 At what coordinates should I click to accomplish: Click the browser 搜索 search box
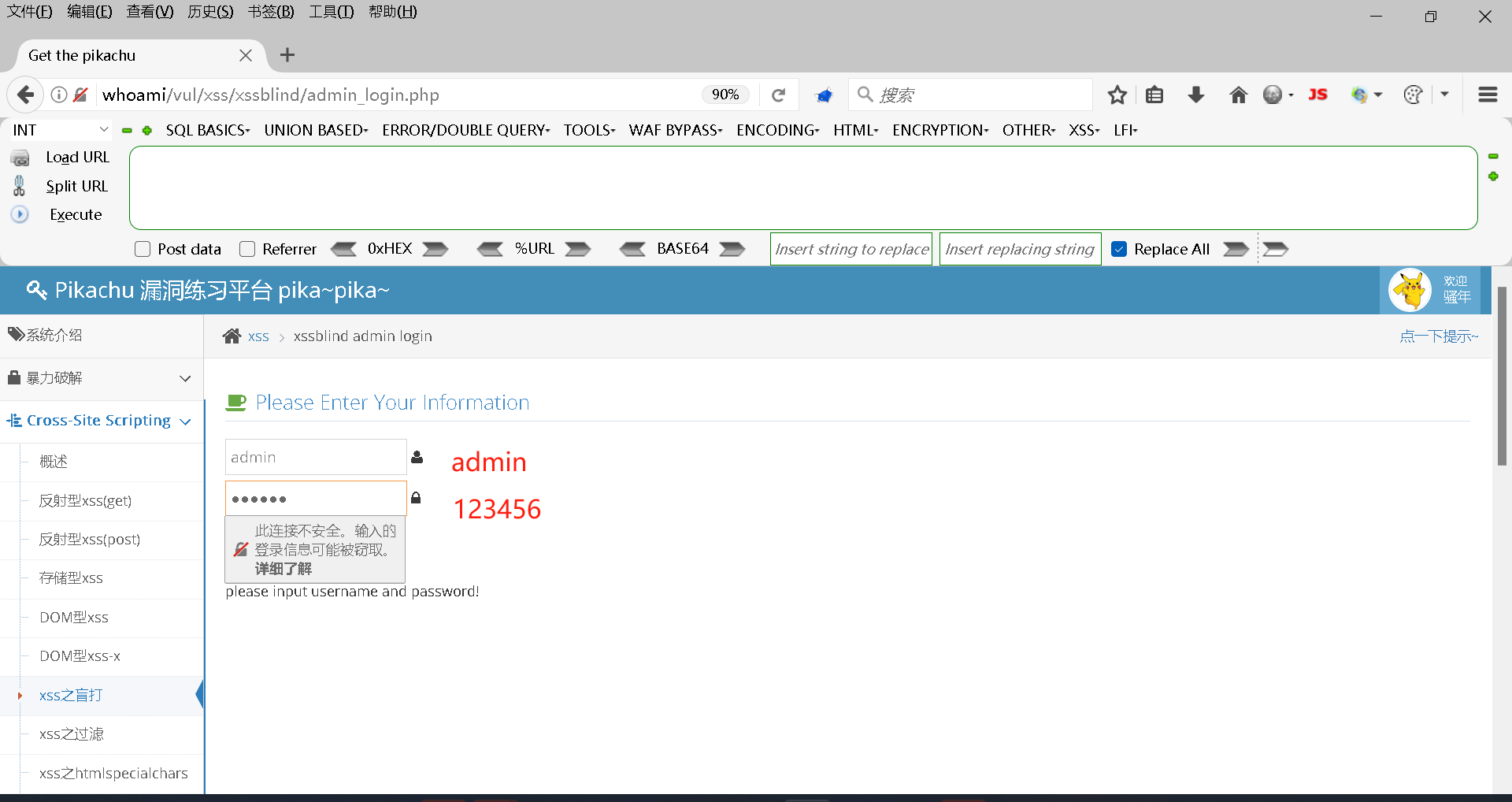pyautogui.click(x=970, y=95)
